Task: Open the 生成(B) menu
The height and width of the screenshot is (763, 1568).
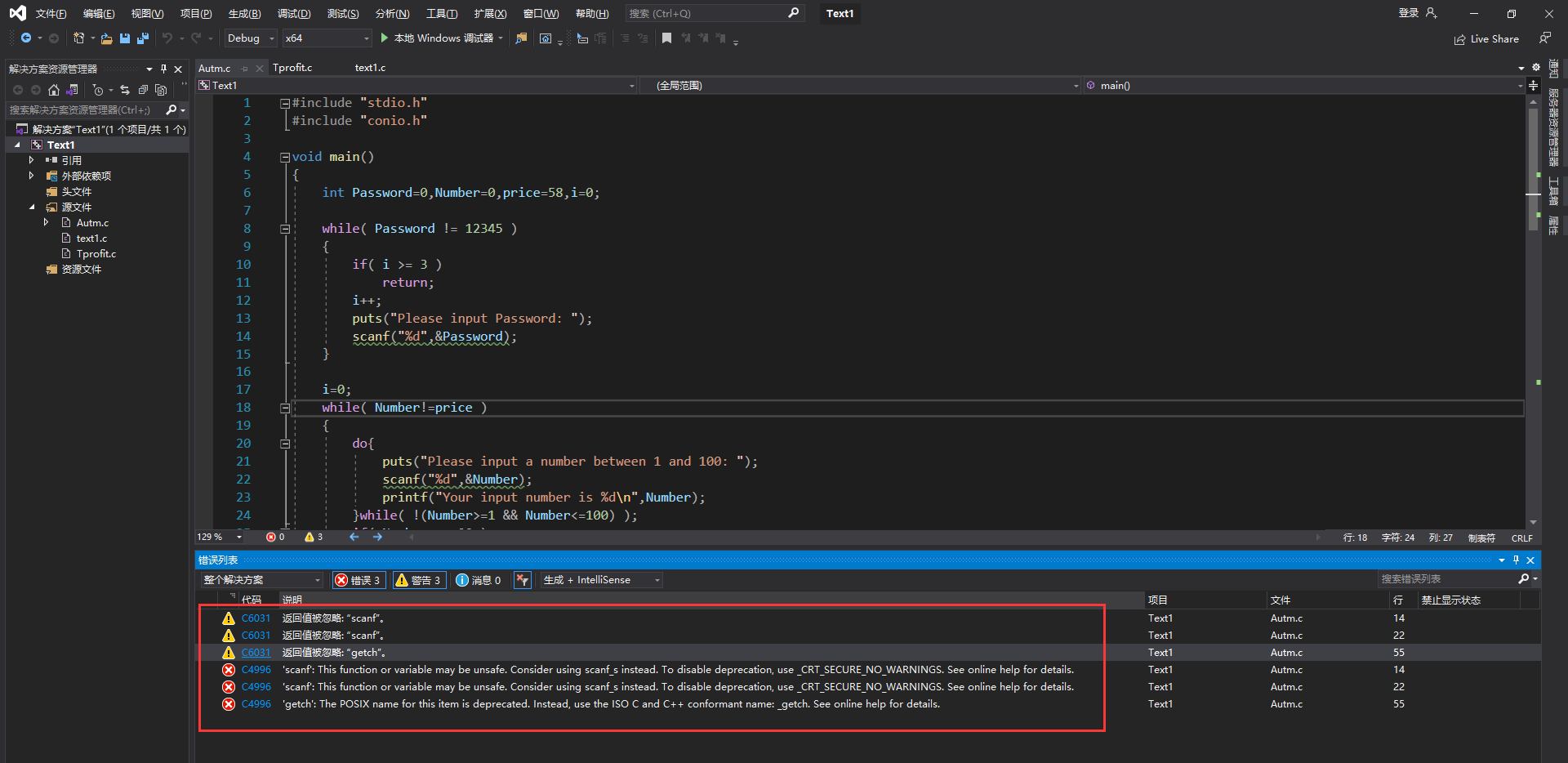Action: 244,13
